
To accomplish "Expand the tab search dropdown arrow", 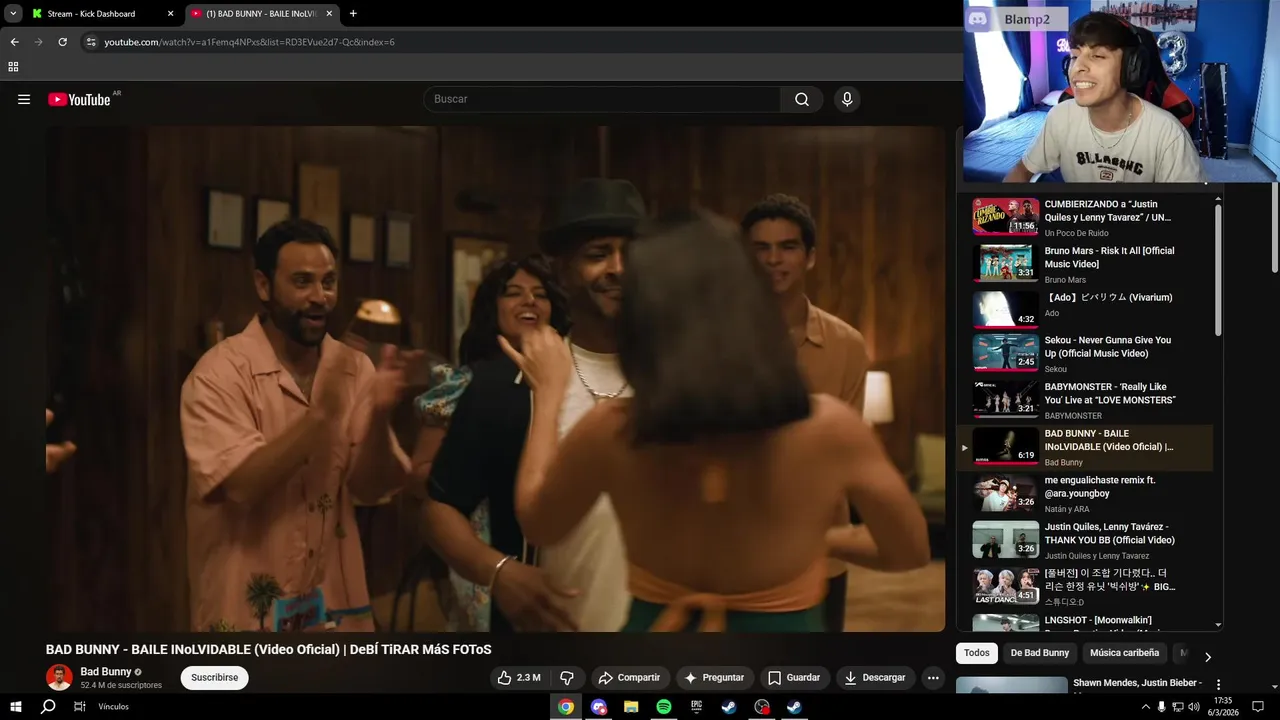I will [13, 13].
